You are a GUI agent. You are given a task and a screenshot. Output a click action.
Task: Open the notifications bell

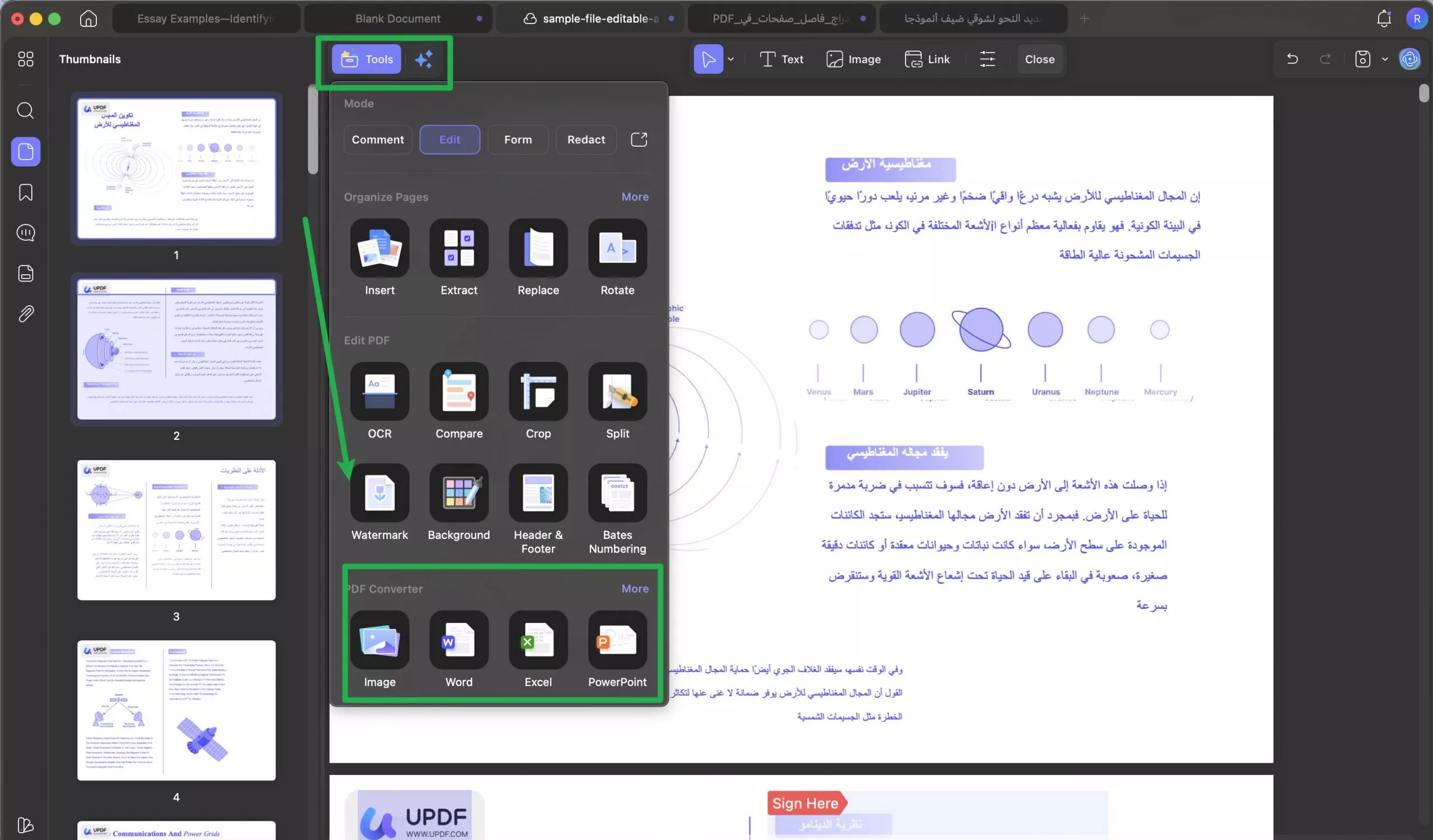point(1384,19)
